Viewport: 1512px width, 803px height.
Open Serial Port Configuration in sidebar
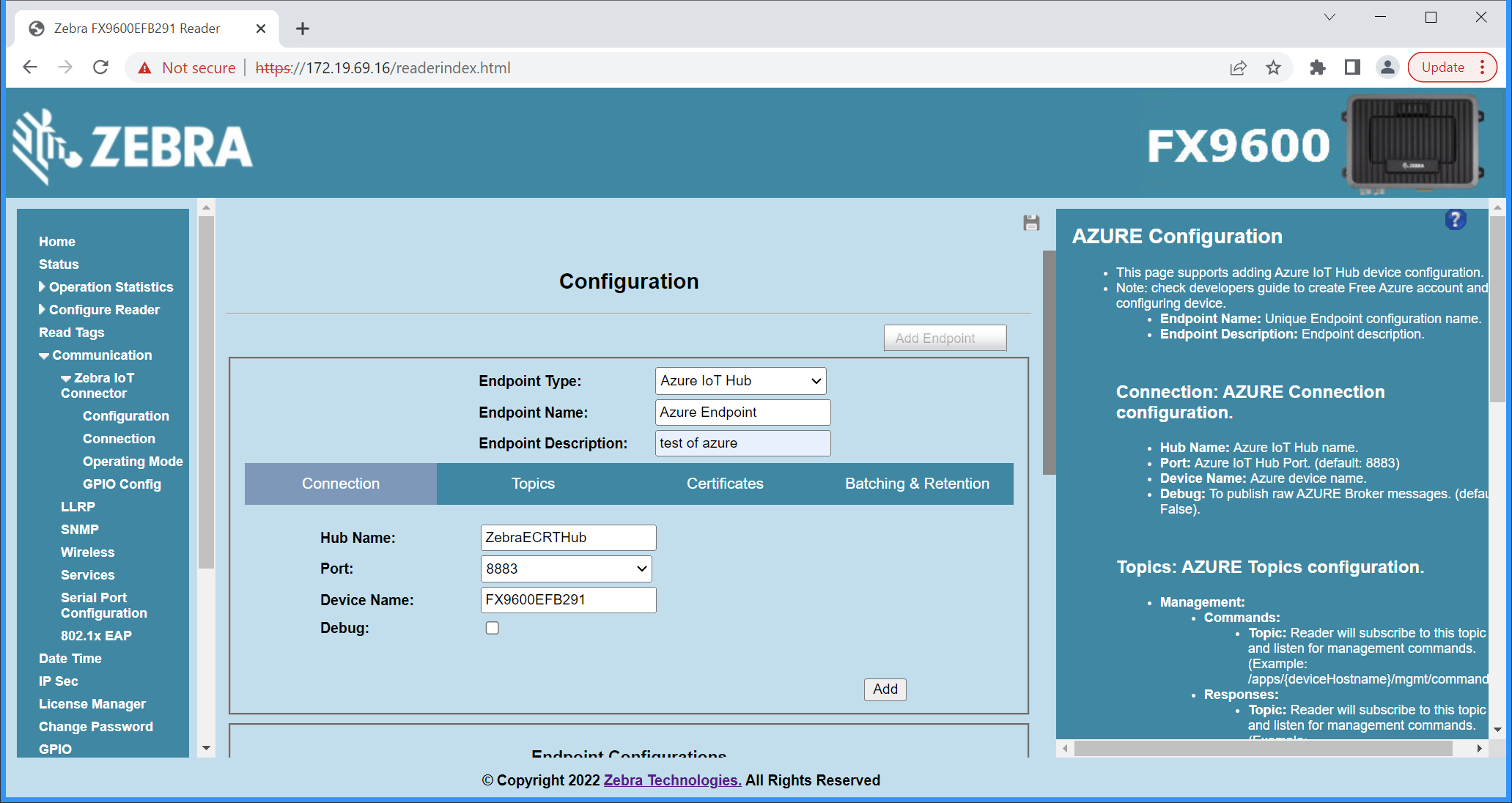click(x=104, y=605)
